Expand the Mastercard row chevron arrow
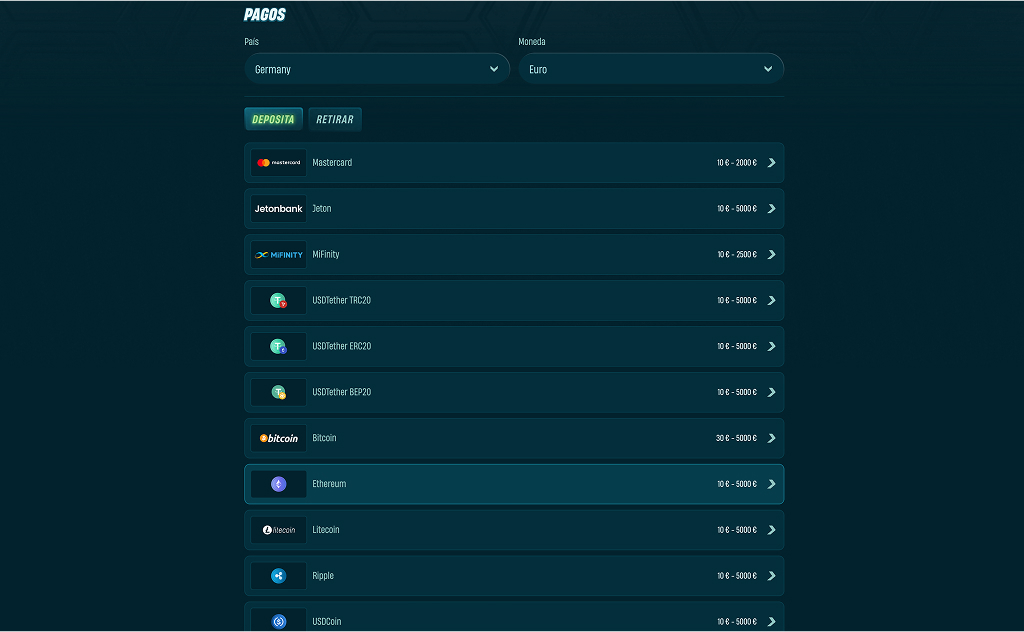Image resolution: width=1024 pixels, height=632 pixels. tap(771, 163)
